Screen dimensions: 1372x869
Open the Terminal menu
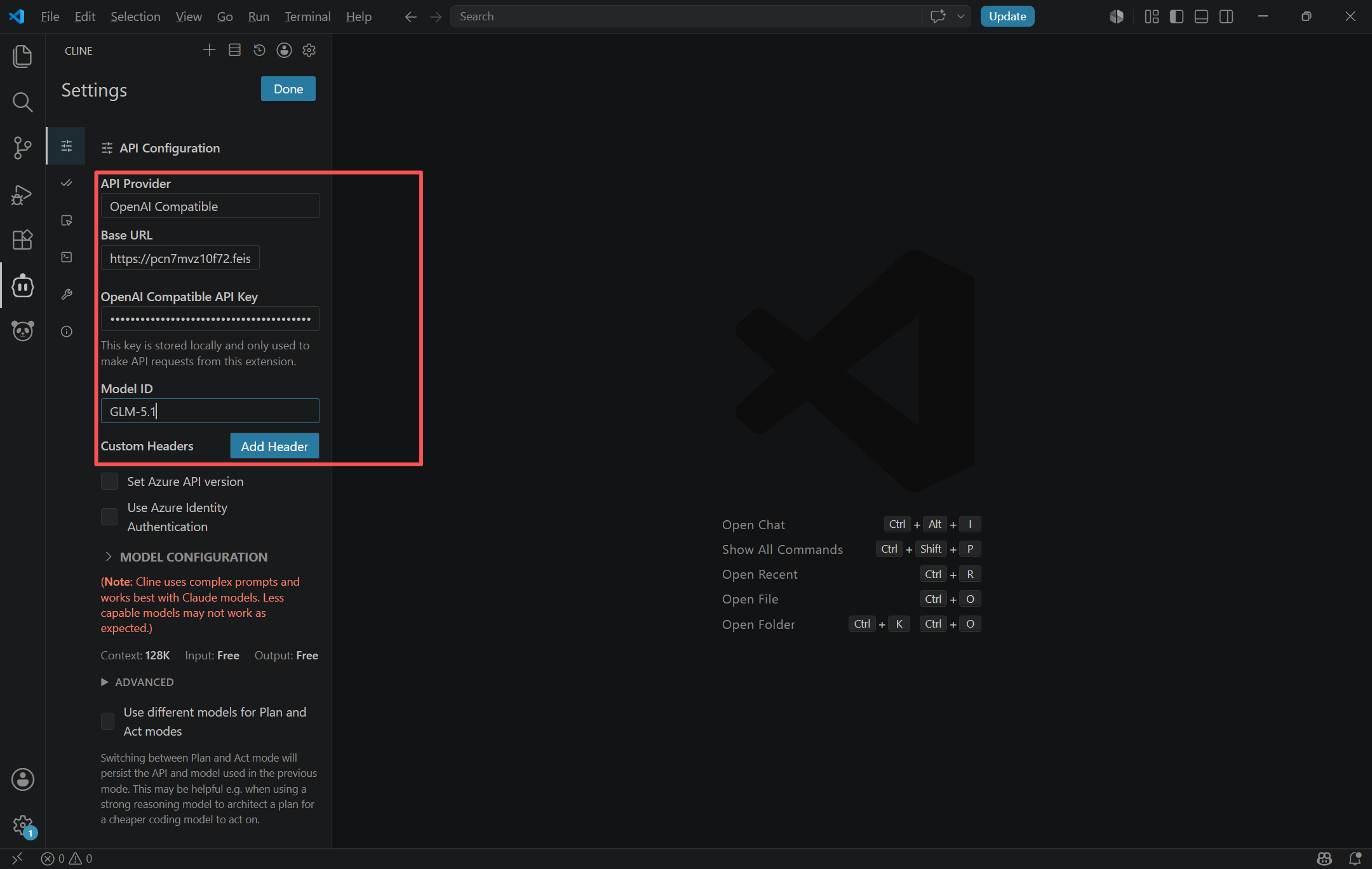click(307, 17)
